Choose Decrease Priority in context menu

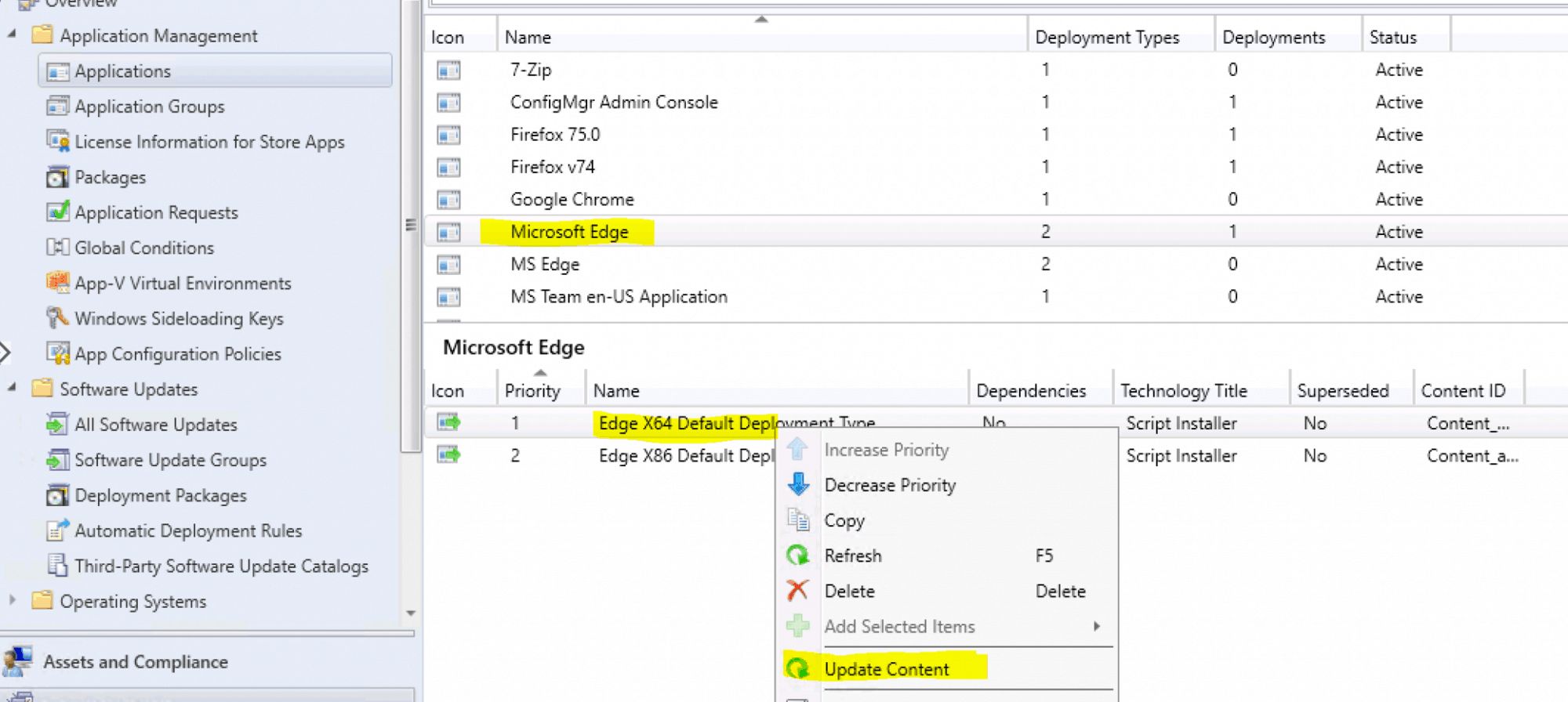point(890,485)
